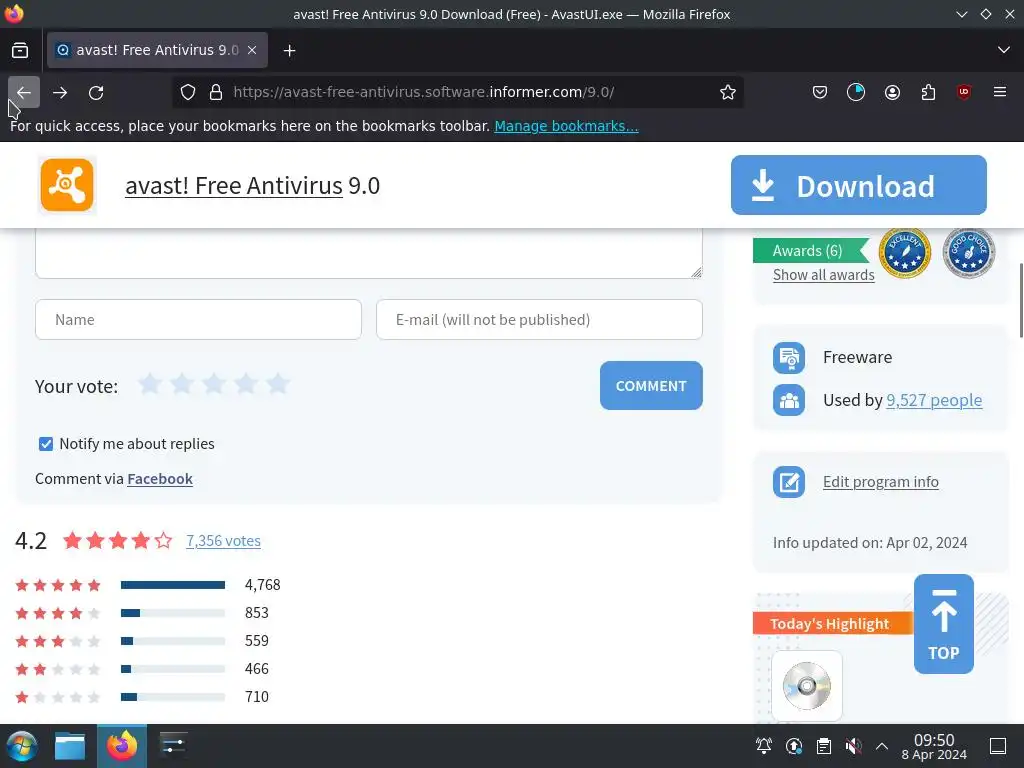Open the notifications bell in tray
This screenshot has width=1024, height=768.
(x=763, y=746)
